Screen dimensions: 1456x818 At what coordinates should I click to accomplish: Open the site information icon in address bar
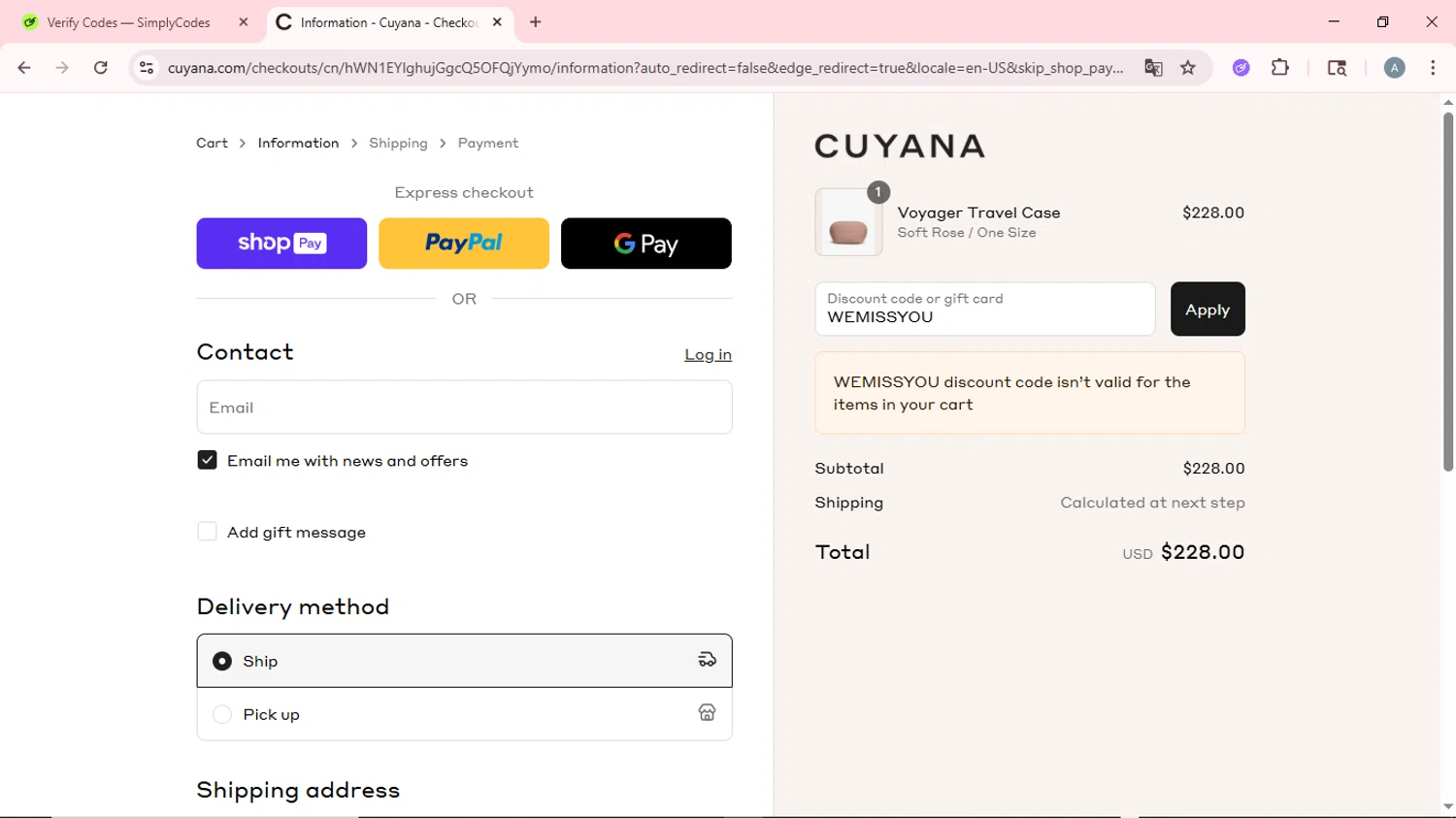click(x=147, y=68)
